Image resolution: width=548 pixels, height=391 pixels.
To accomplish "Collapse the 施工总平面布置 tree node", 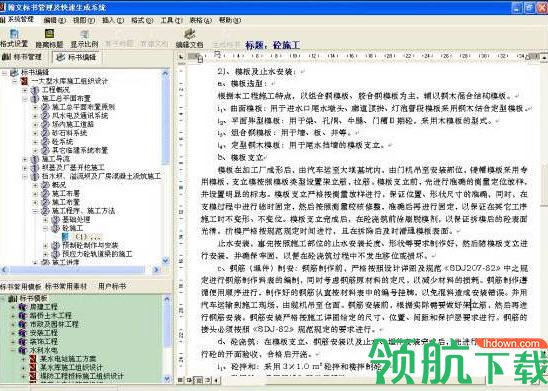I will [x=25, y=99].
